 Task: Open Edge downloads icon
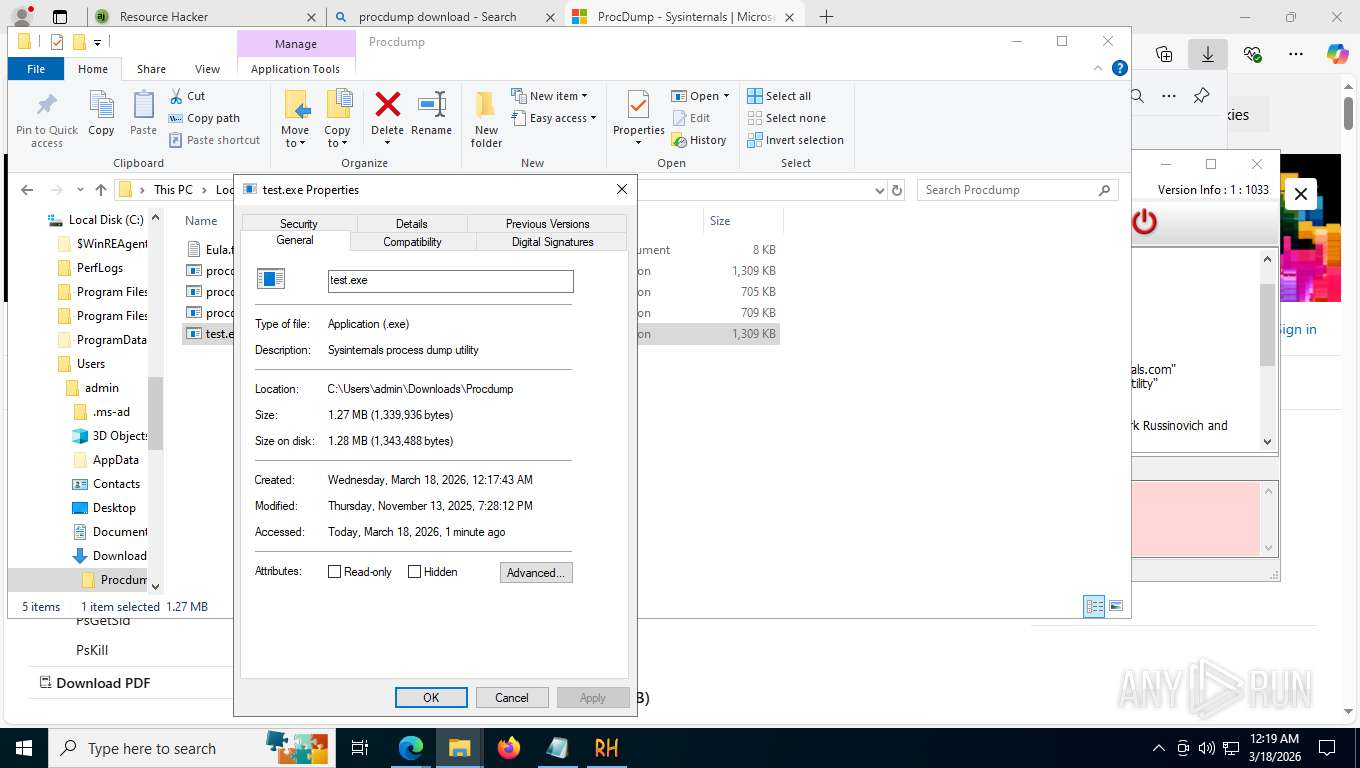coord(1208,54)
